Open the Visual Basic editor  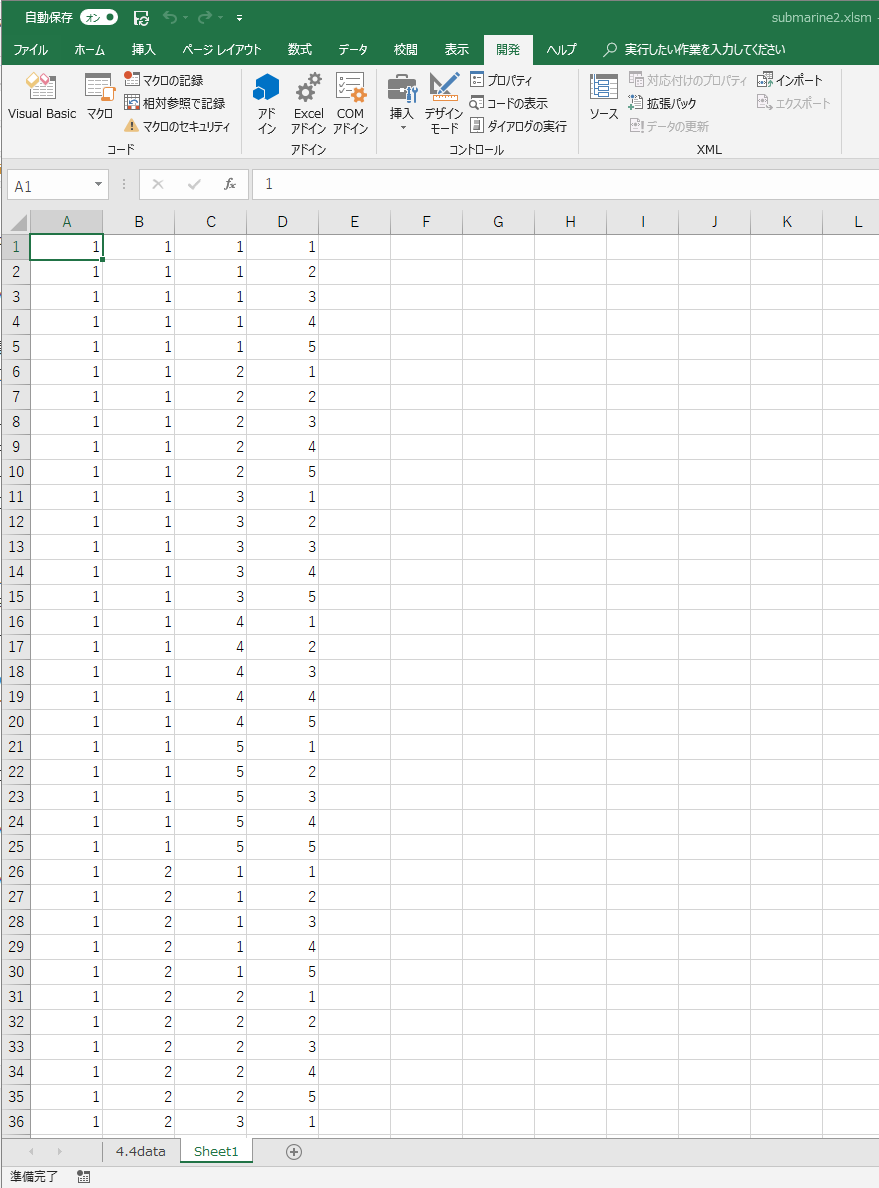42,98
